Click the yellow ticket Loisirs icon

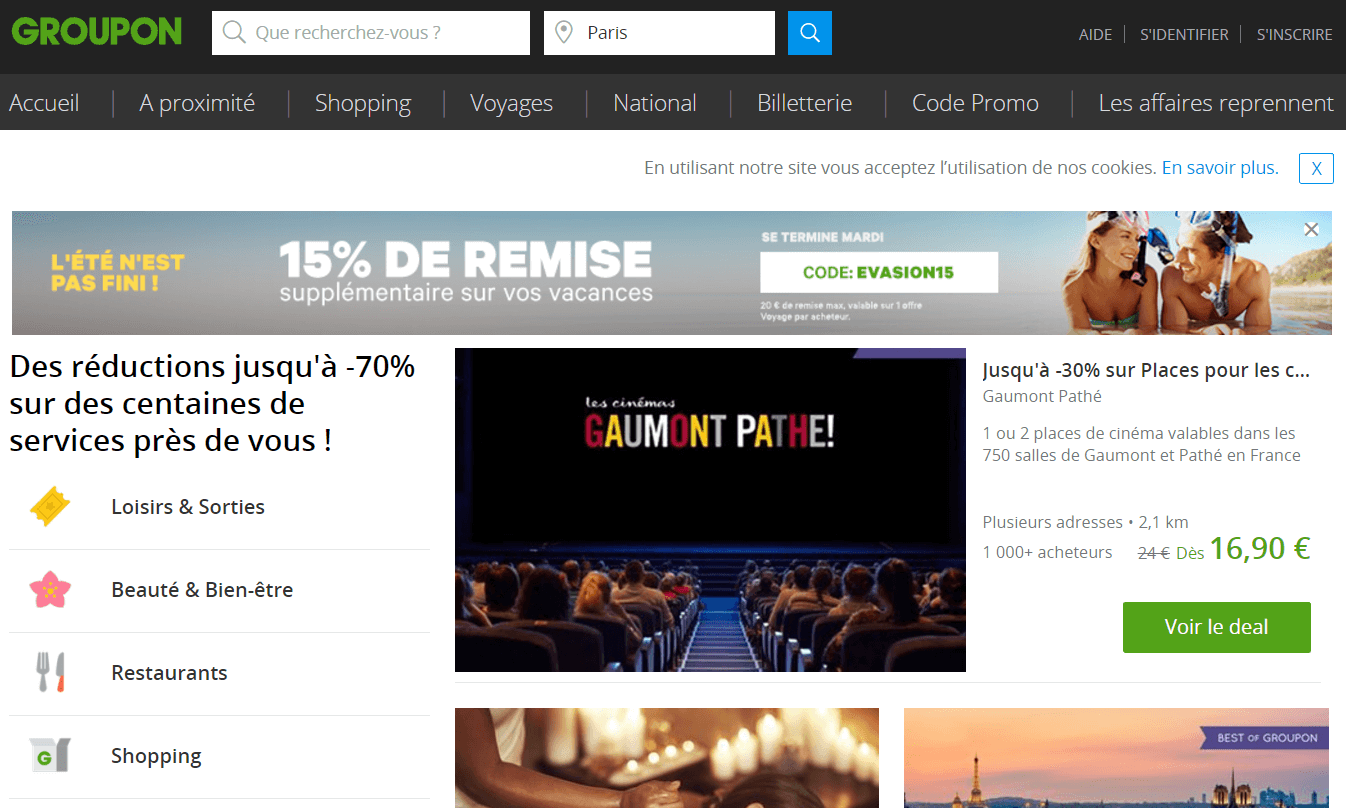(50, 507)
